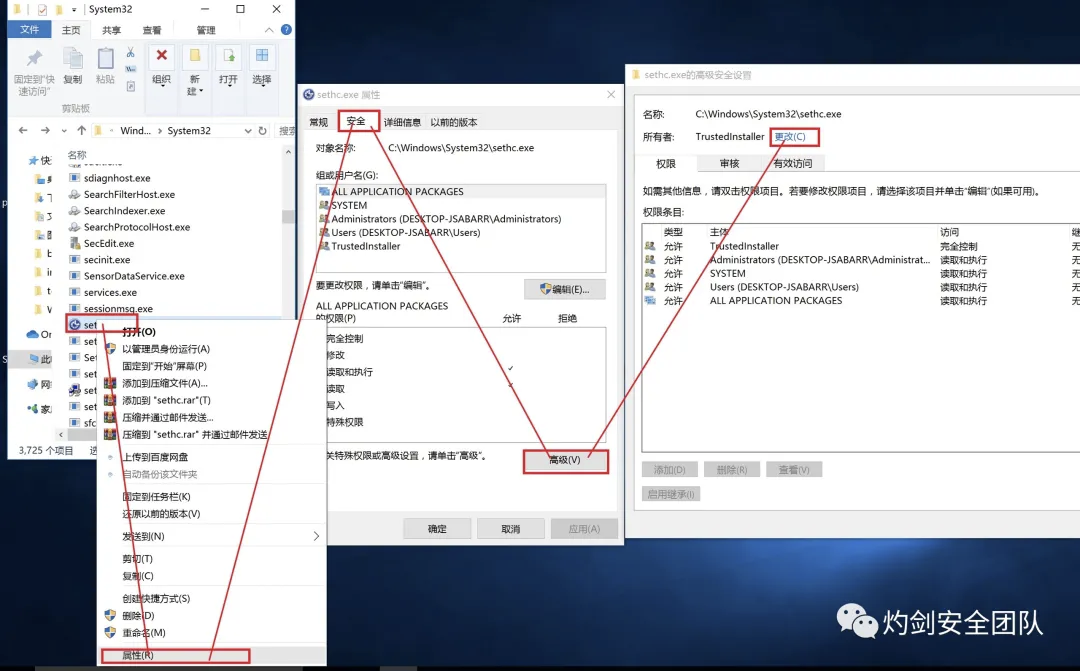Image resolution: width=1080 pixels, height=671 pixels.
Task: Click the Quick access star icon in sidebar
Action: coord(33,161)
